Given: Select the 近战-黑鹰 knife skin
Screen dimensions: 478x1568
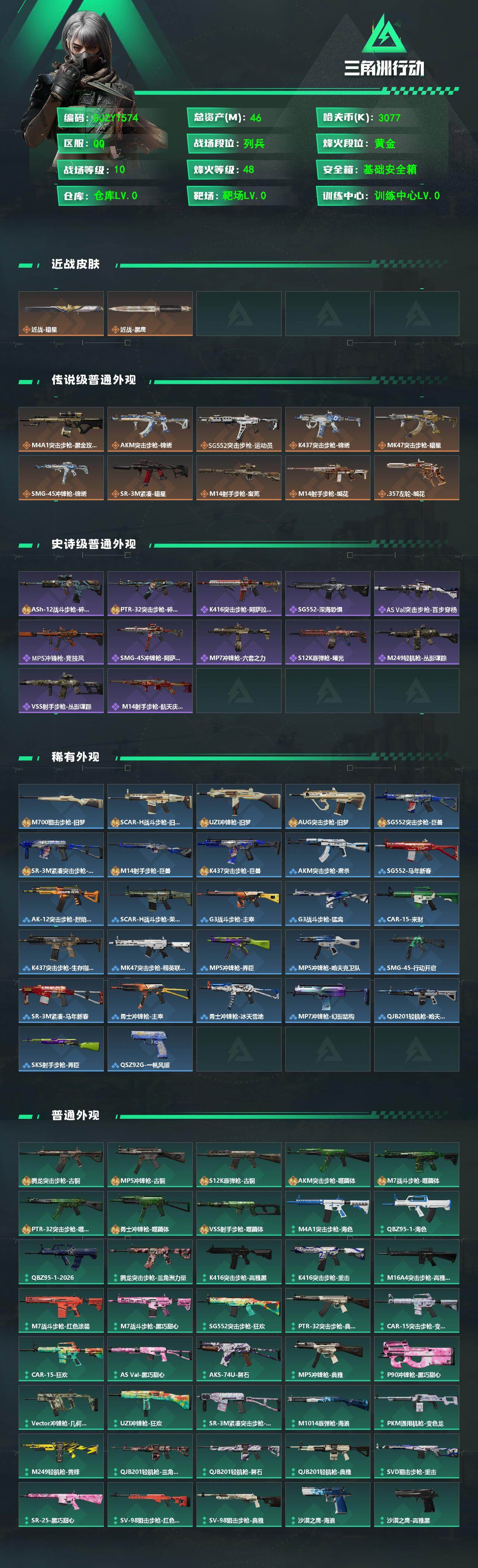Looking at the screenshot, I should [x=150, y=314].
